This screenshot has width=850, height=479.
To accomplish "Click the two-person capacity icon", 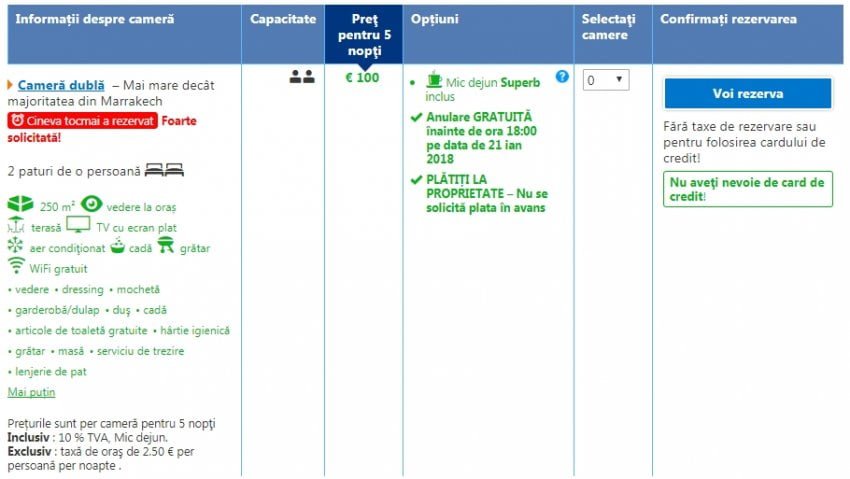I will coord(301,78).
